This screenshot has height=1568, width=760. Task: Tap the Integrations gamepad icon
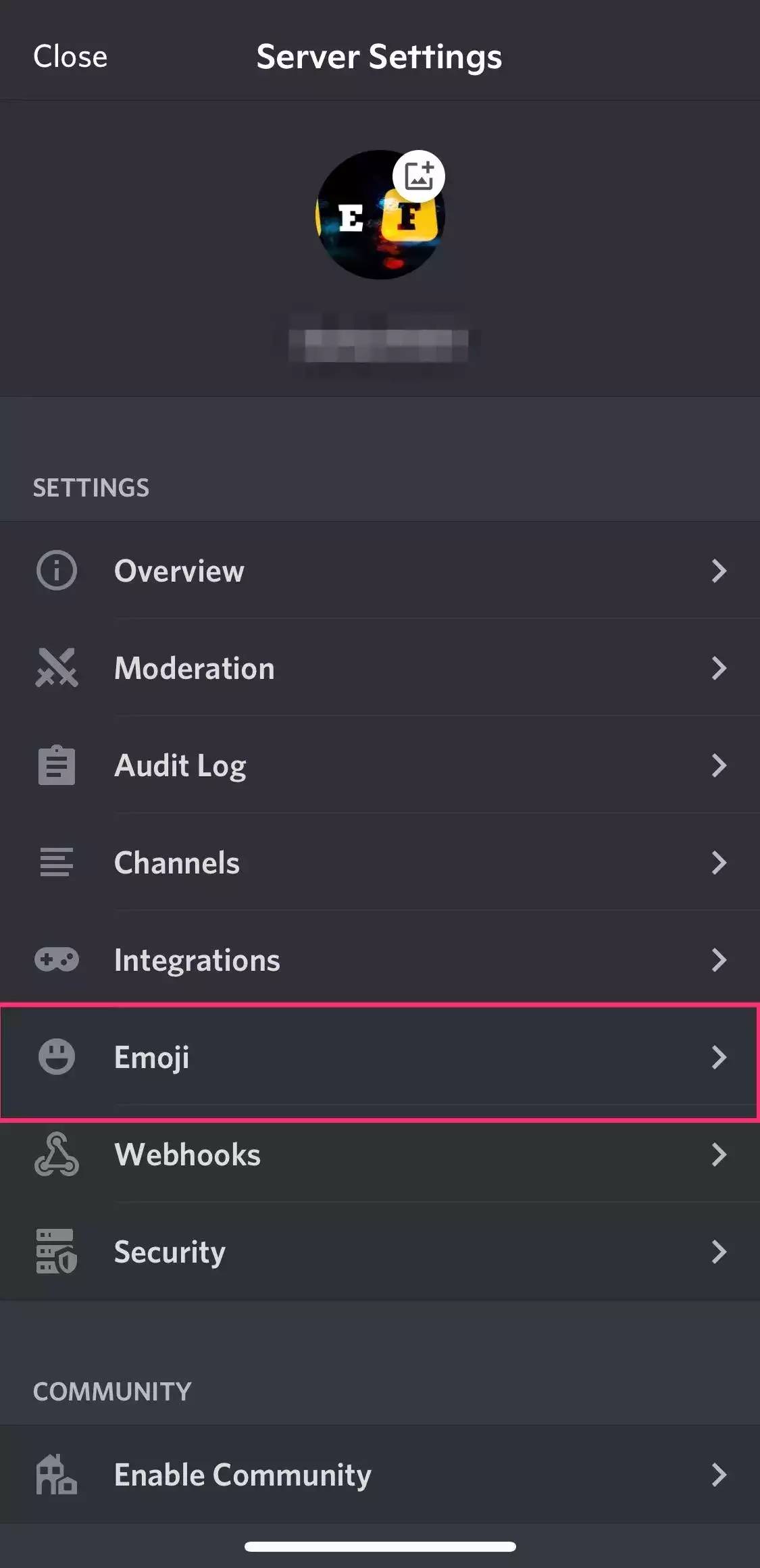point(57,960)
